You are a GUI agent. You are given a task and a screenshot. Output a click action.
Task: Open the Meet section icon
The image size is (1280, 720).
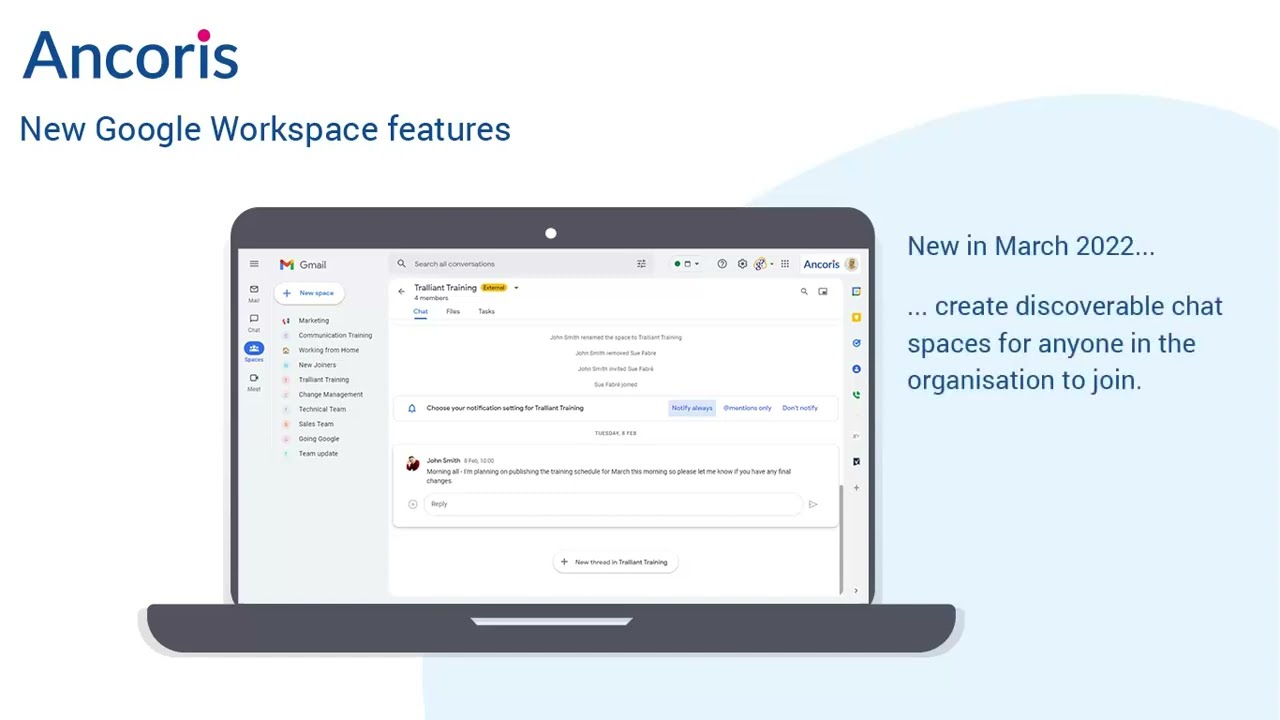pos(254,378)
